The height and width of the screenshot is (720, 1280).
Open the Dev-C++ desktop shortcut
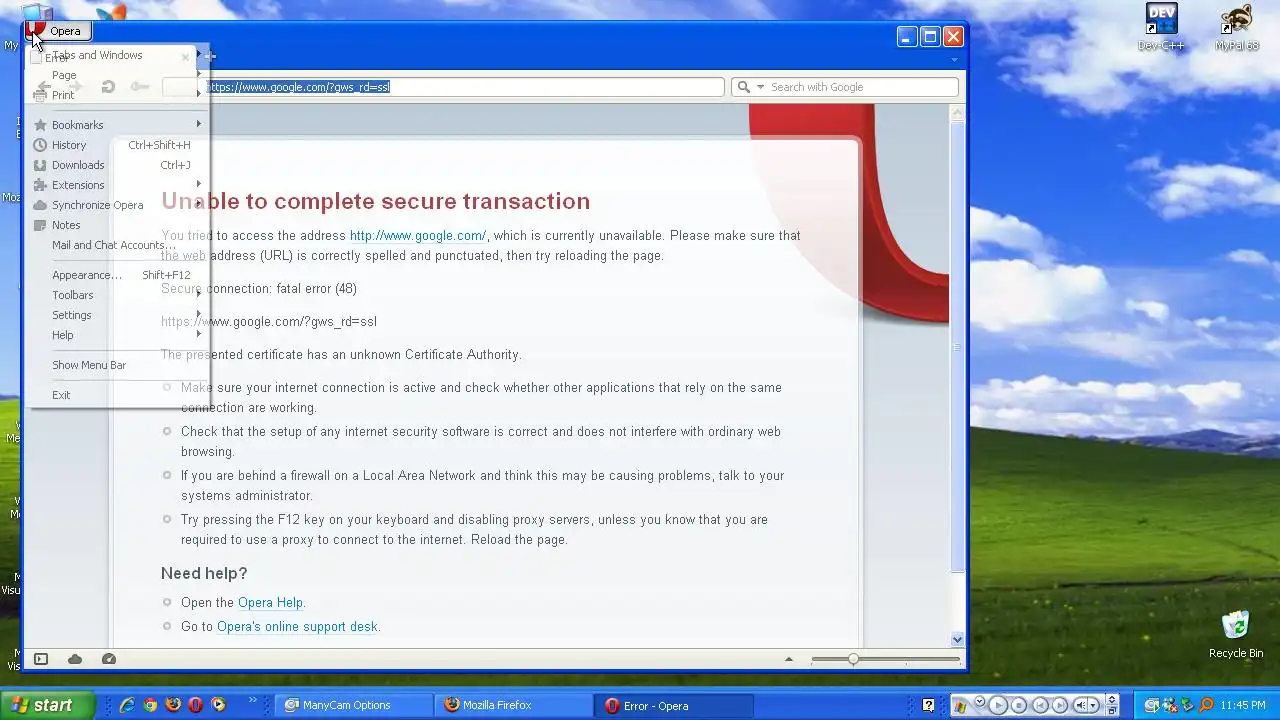click(x=1161, y=28)
